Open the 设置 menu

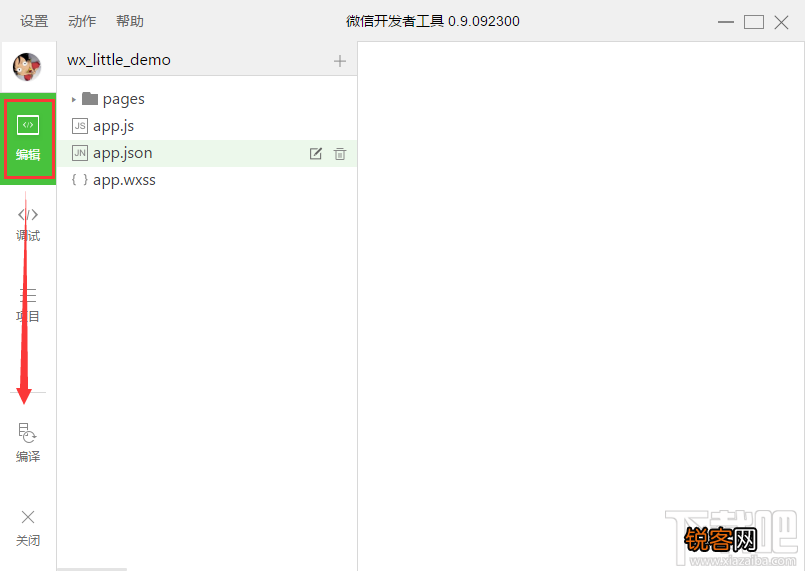click(x=34, y=21)
